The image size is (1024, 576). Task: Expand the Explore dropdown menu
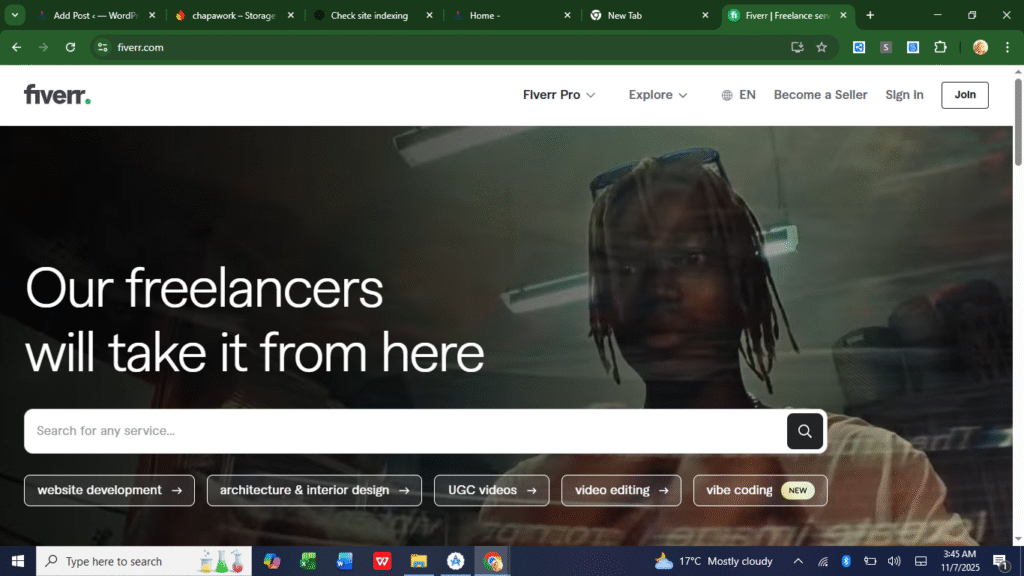tap(658, 95)
